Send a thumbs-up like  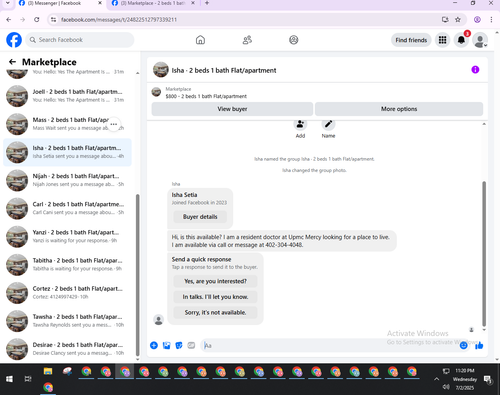pyautogui.click(x=479, y=345)
